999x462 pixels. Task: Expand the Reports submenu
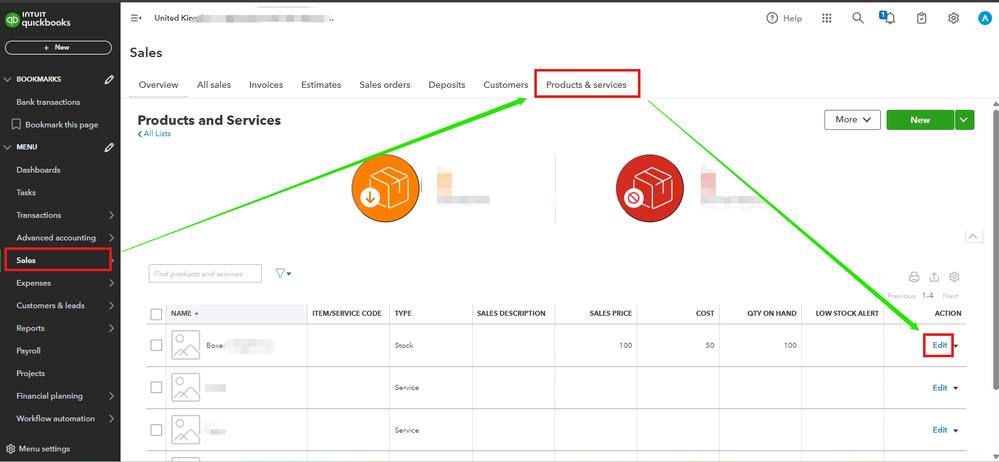(x=111, y=328)
